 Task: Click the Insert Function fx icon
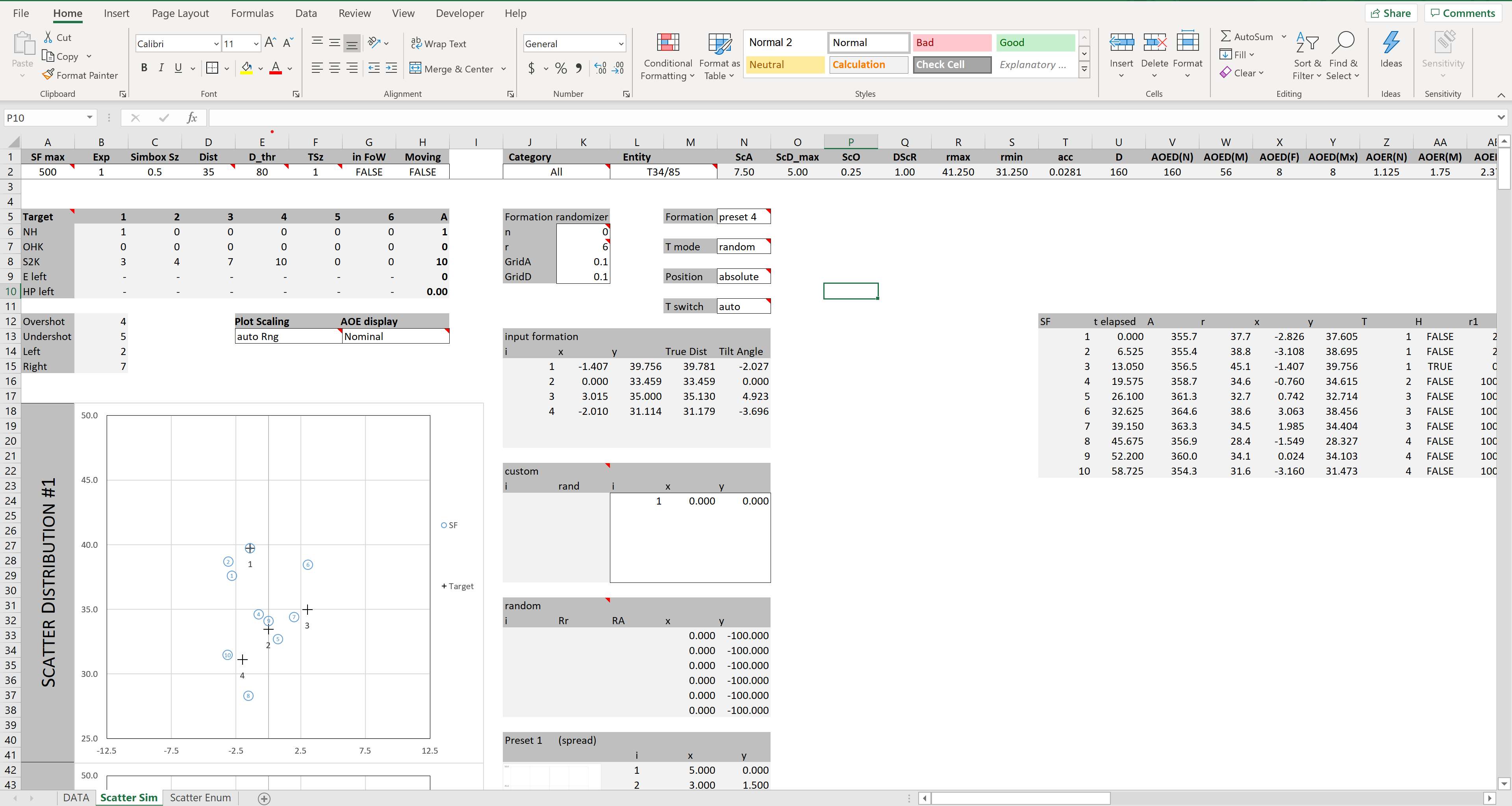(192, 117)
